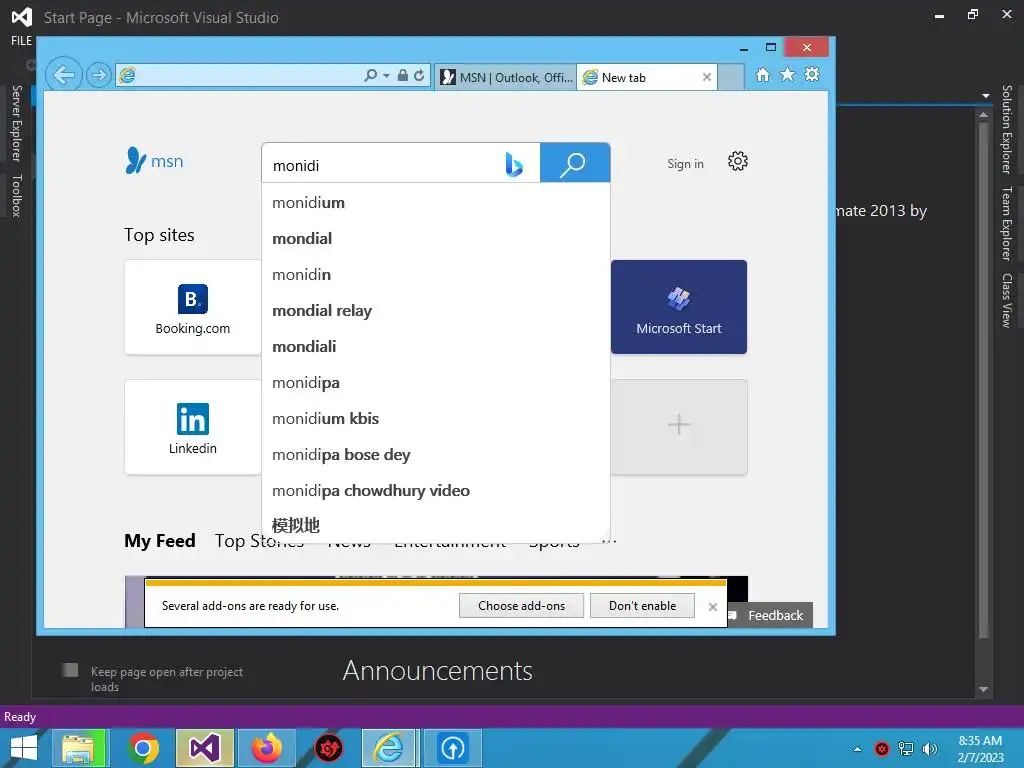Open the Toolbox side tab
This screenshot has width=1024, height=768.
(x=17, y=195)
